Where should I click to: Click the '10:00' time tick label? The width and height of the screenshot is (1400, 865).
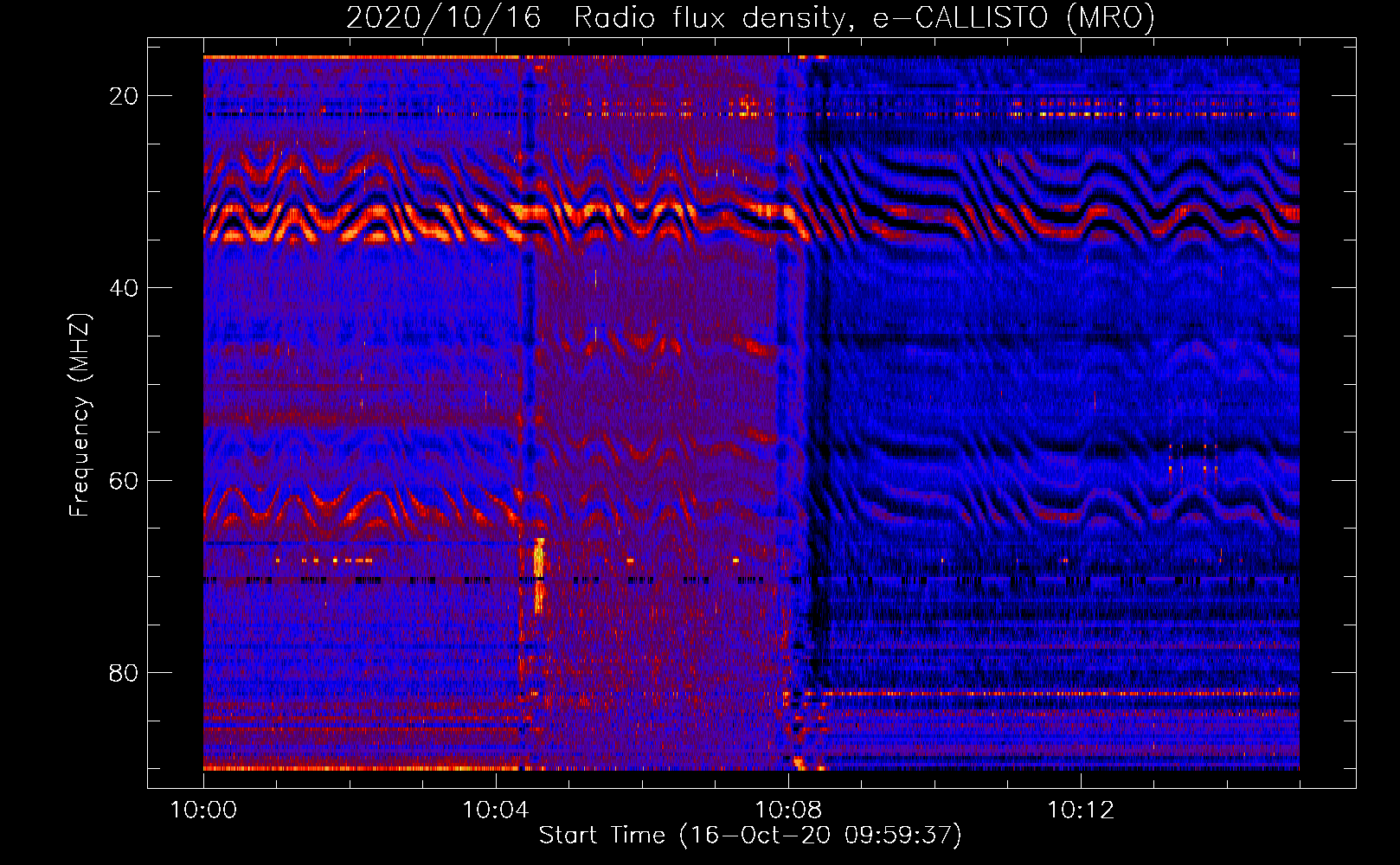coord(203,811)
